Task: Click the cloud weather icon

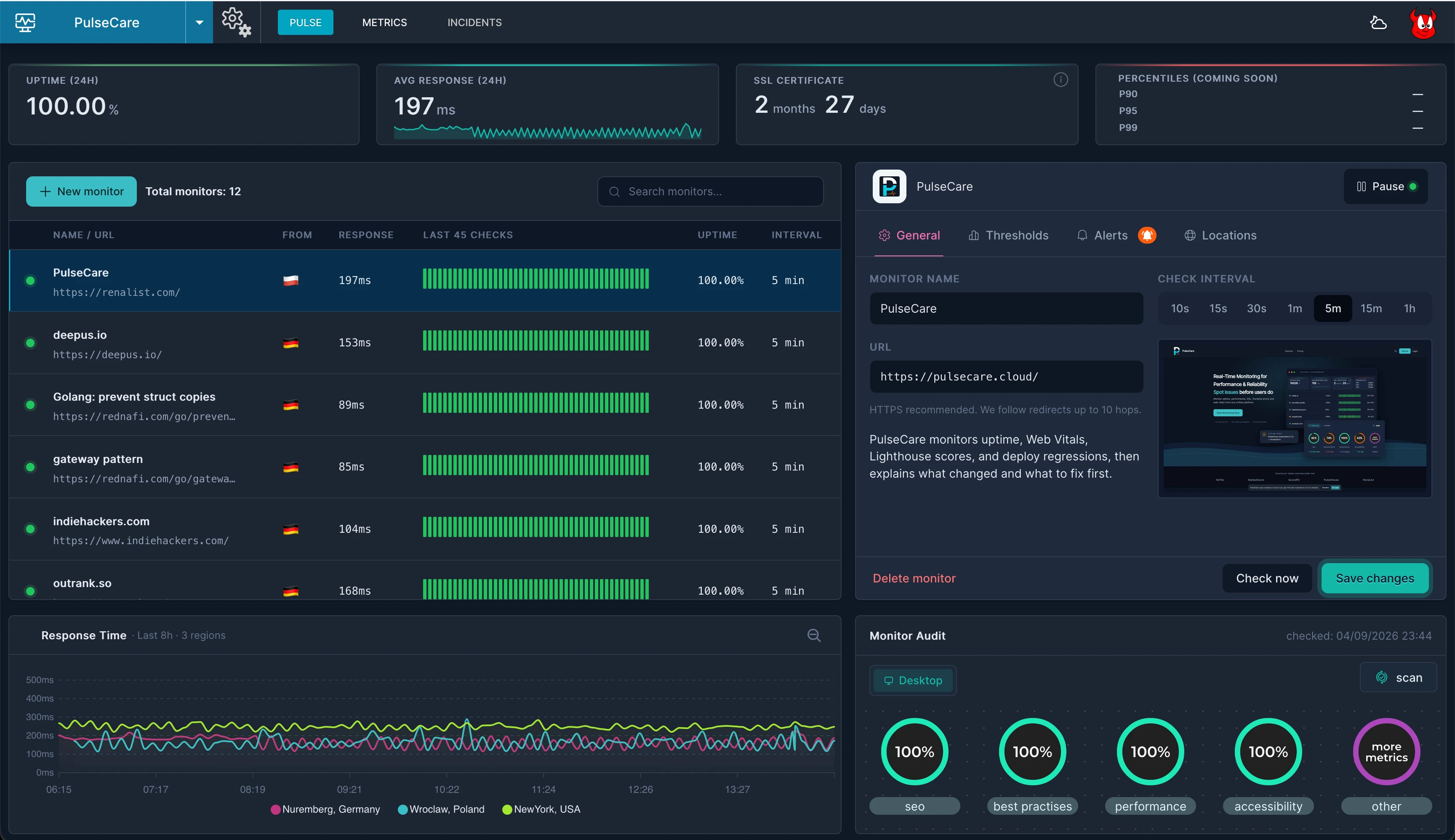Action: [x=1378, y=22]
